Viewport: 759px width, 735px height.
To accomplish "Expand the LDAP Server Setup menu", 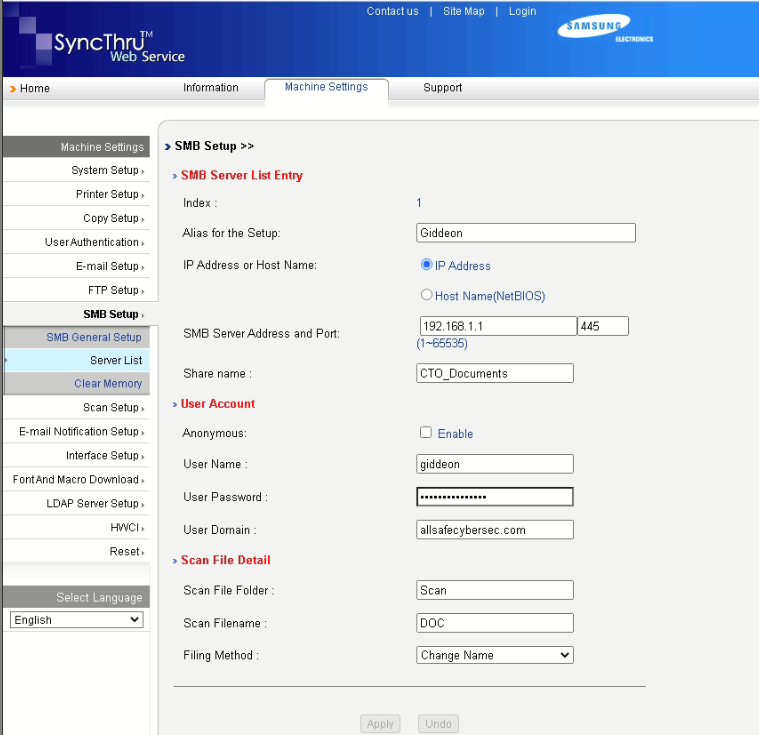I will [95, 504].
